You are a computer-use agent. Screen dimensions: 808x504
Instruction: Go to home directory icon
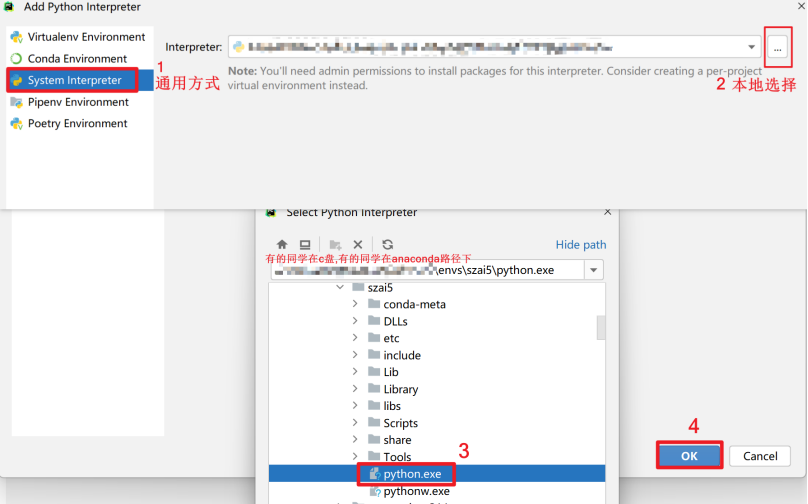[x=282, y=244]
